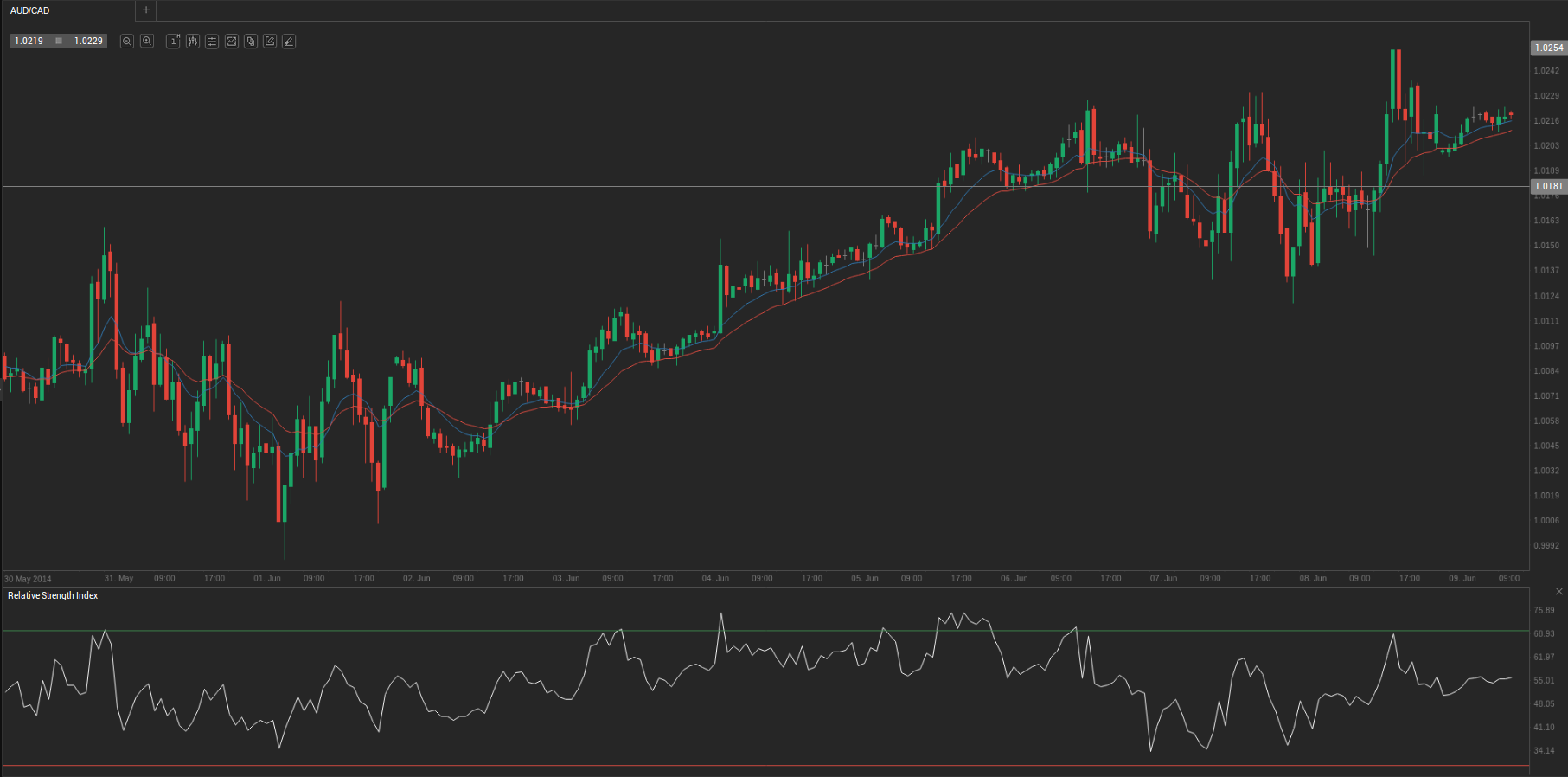Image resolution: width=1568 pixels, height=777 pixels.
Task: Click the sell price 1.0219
Action: [29, 41]
